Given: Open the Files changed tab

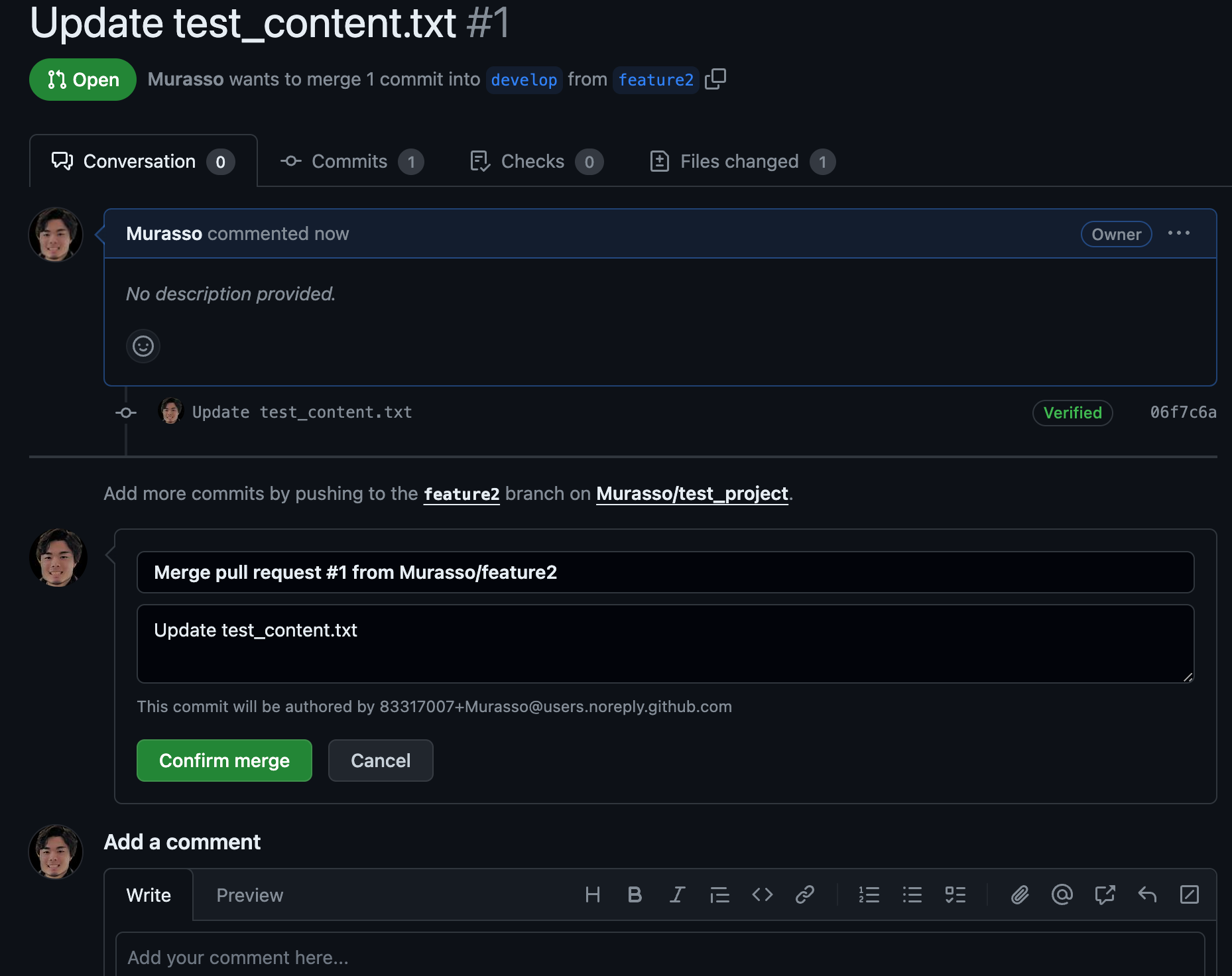Looking at the screenshot, I should coord(743,161).
